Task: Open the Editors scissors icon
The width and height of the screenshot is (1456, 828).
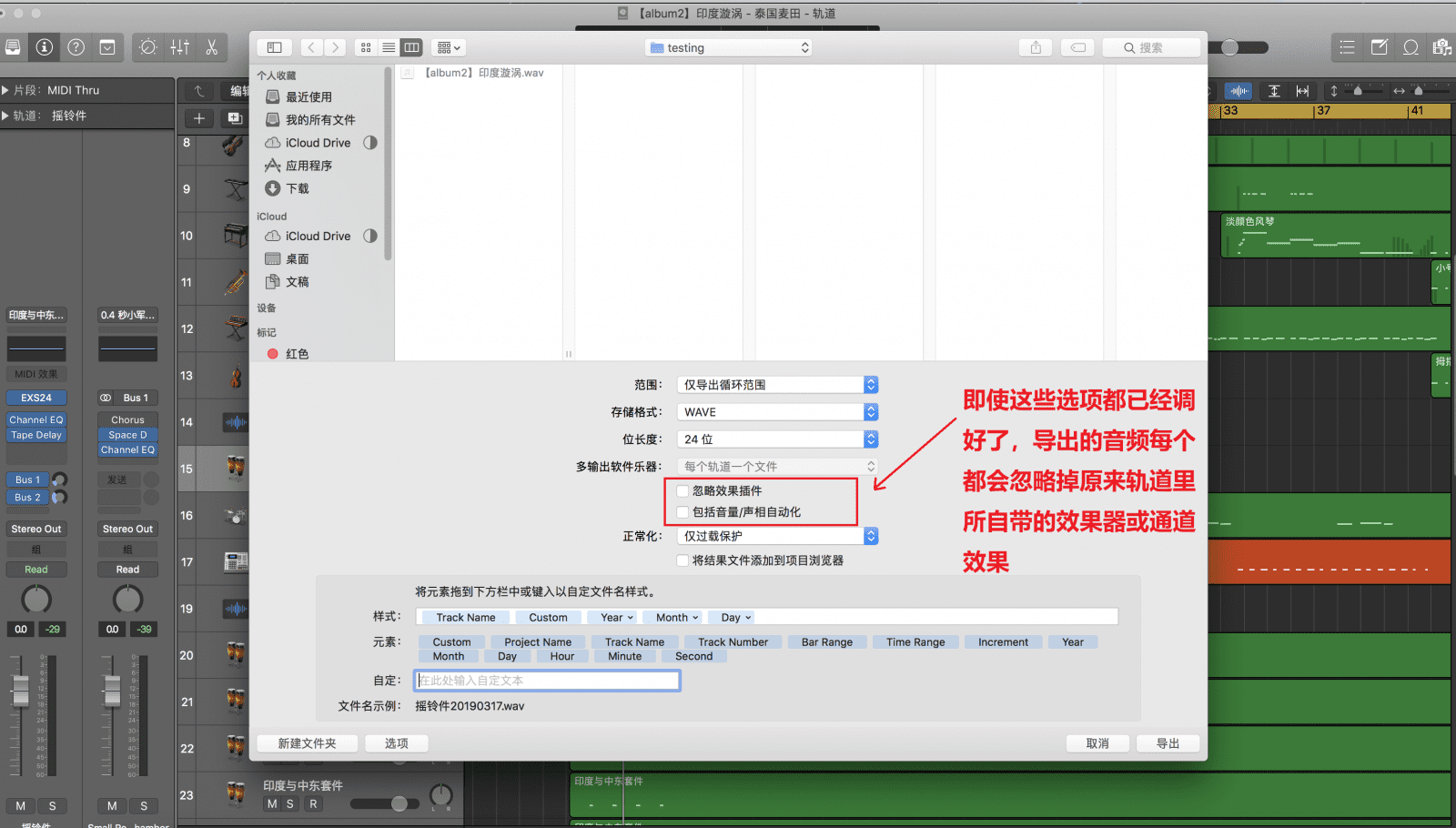Action: (211, 47)
